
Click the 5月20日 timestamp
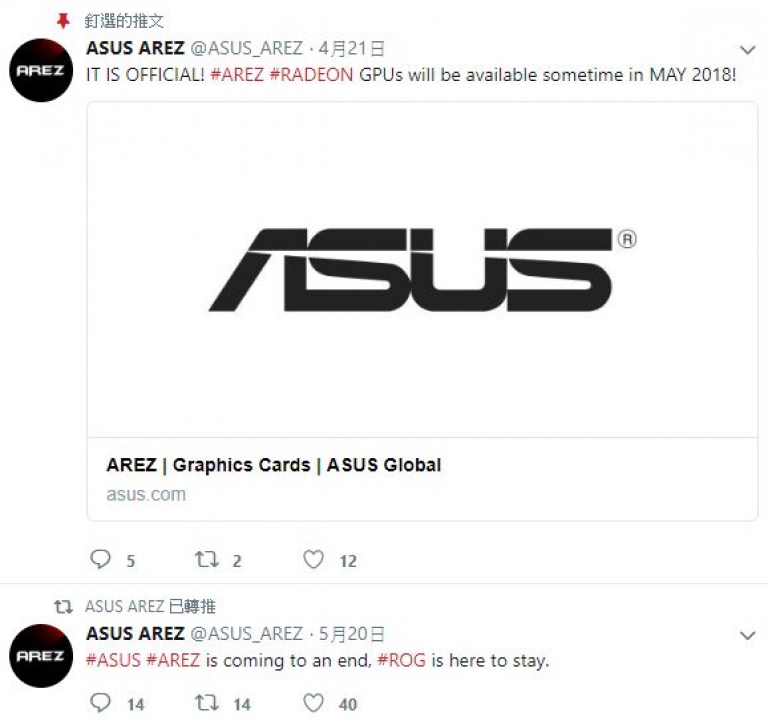351,634
